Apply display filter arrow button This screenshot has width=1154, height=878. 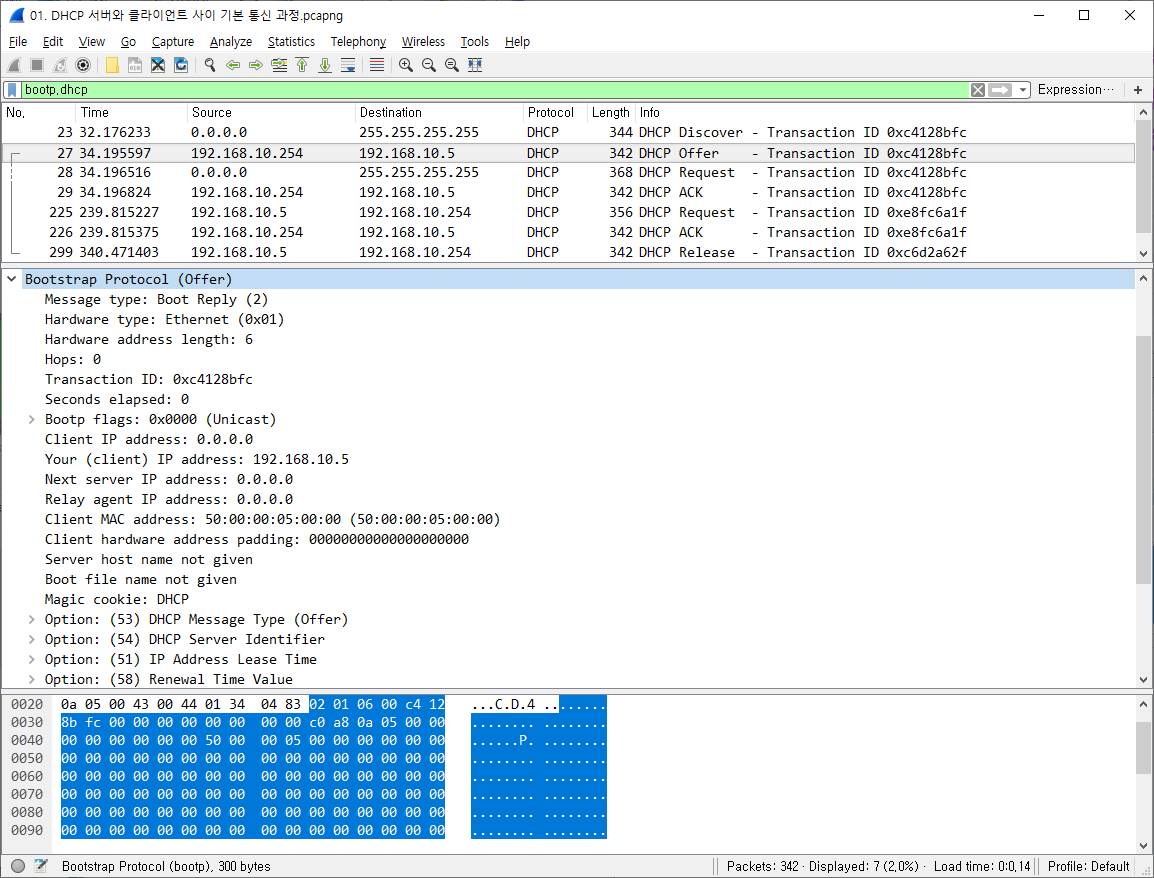pos(1000,90)
